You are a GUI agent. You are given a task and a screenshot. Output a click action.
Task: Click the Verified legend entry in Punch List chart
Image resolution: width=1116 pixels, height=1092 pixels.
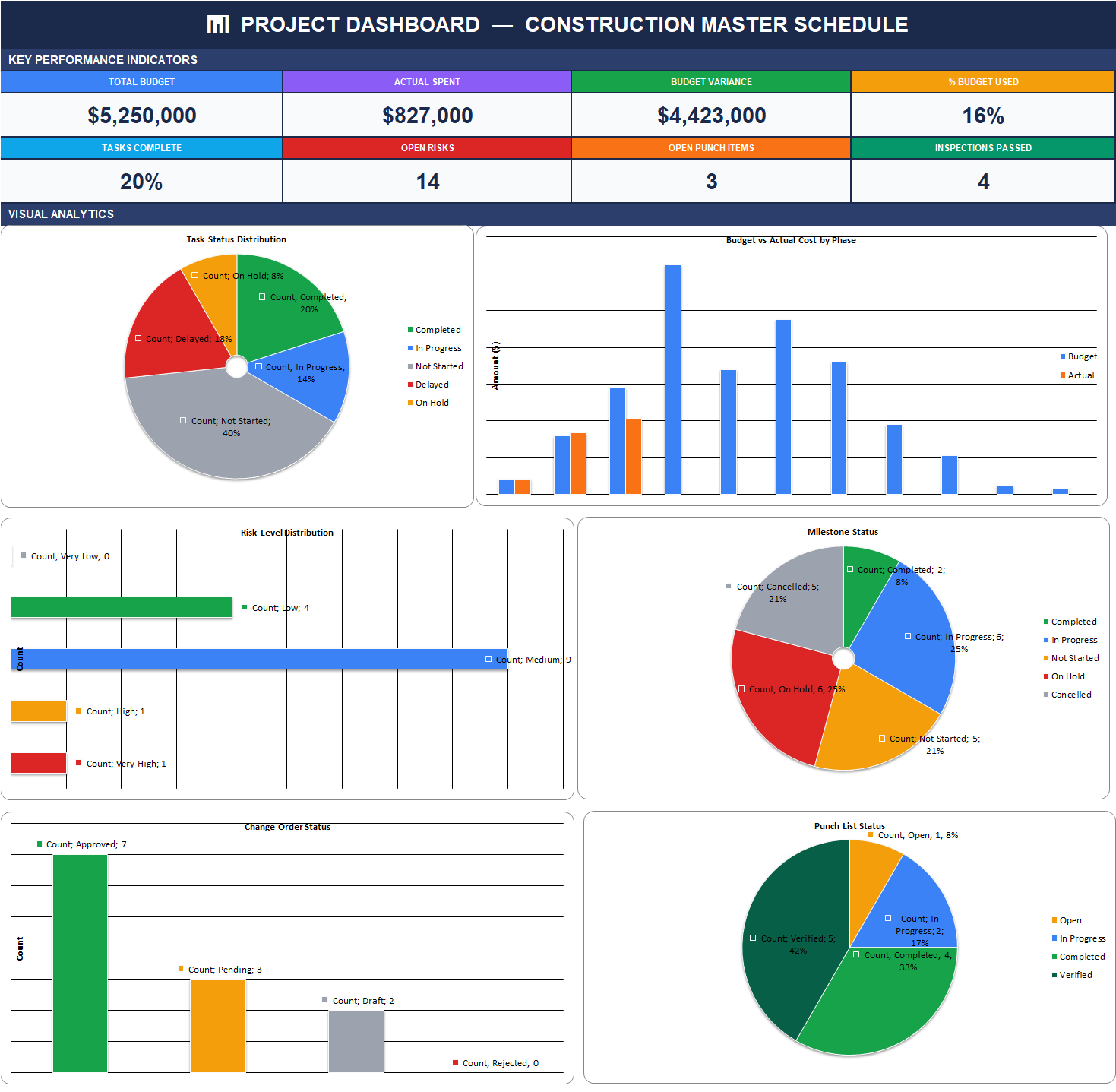click(1072, 975)
